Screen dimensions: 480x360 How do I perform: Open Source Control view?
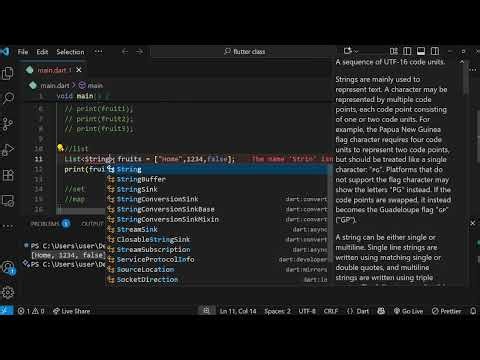pyautogui.click(x=8, y=124)
